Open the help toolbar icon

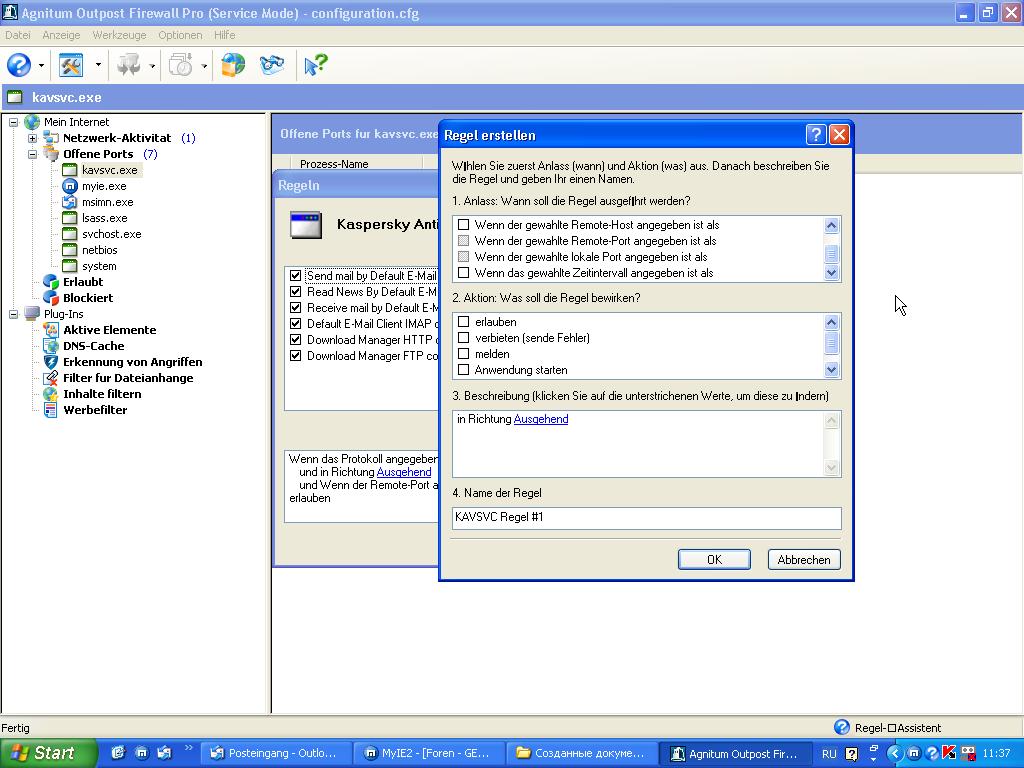pos(19,65)
